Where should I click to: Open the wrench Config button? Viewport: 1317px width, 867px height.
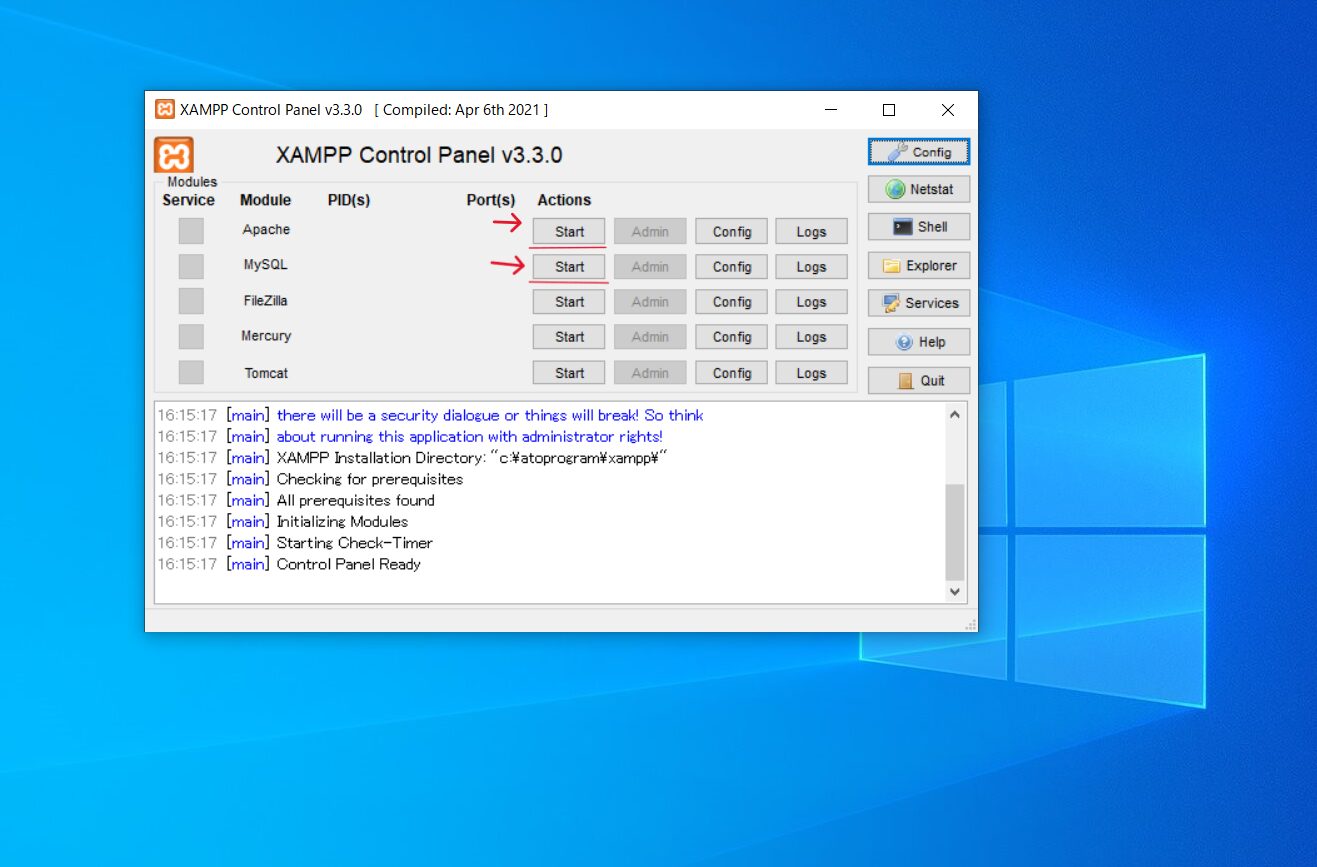pos(919,152)
